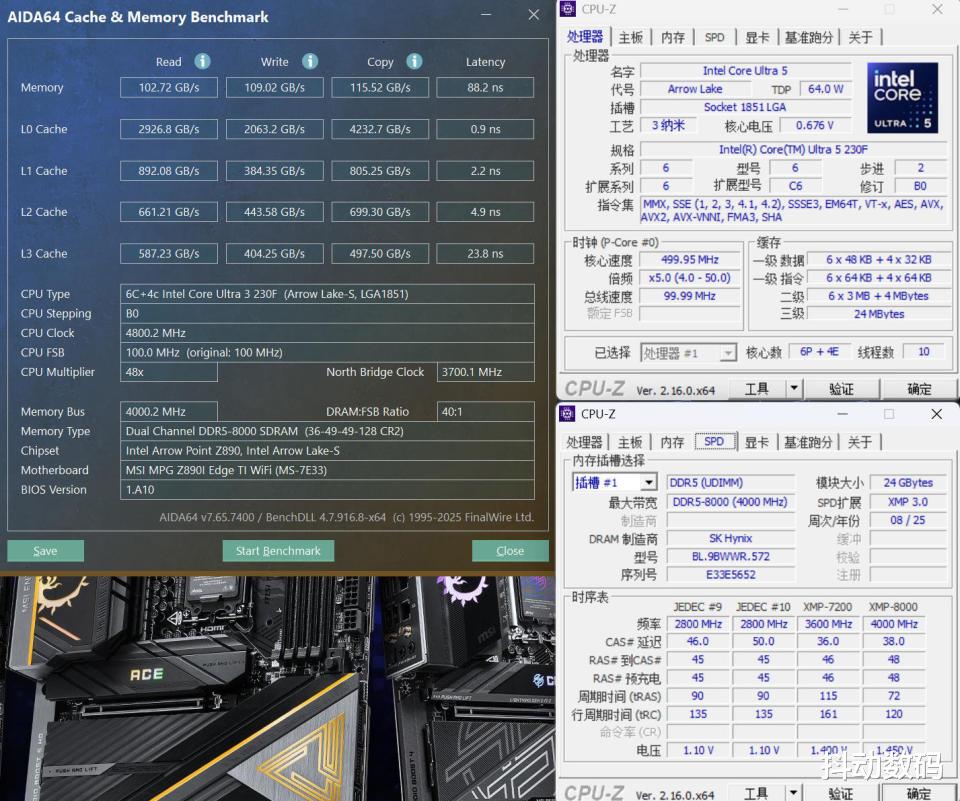Click the 验证 button in top CPU-Z

pos(842,388)
